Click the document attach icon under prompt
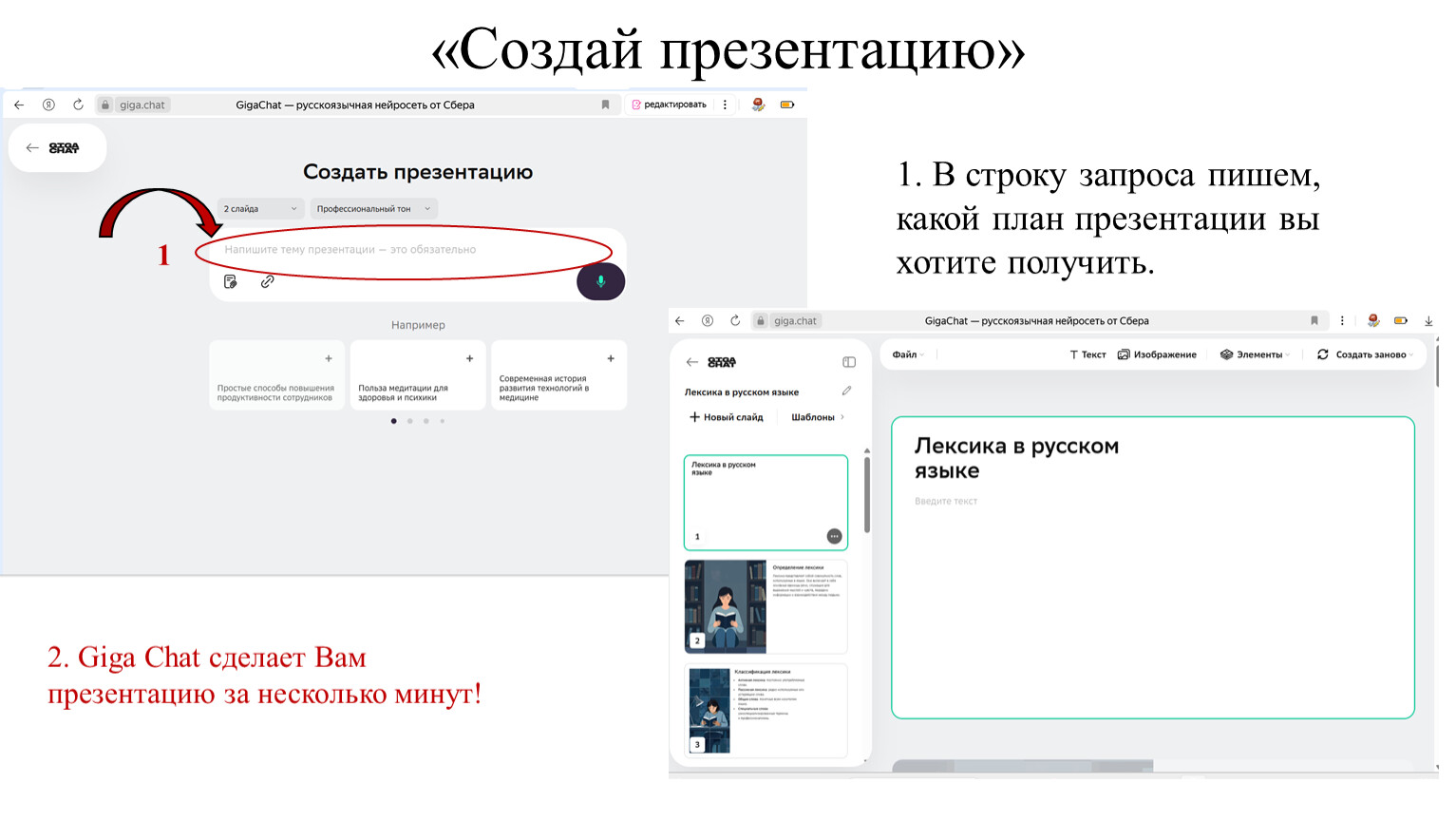Image resolution: width=1456 pixels, height=821 pixels. [230, 281]
